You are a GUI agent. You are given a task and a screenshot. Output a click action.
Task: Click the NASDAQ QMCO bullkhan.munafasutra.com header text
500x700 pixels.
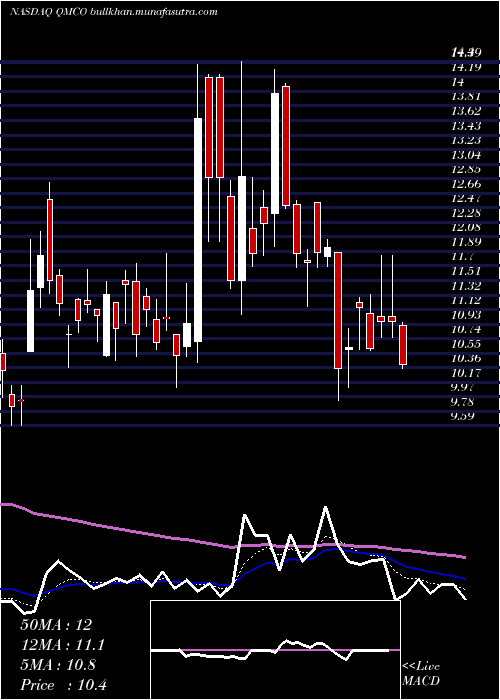tap(114, 12)
